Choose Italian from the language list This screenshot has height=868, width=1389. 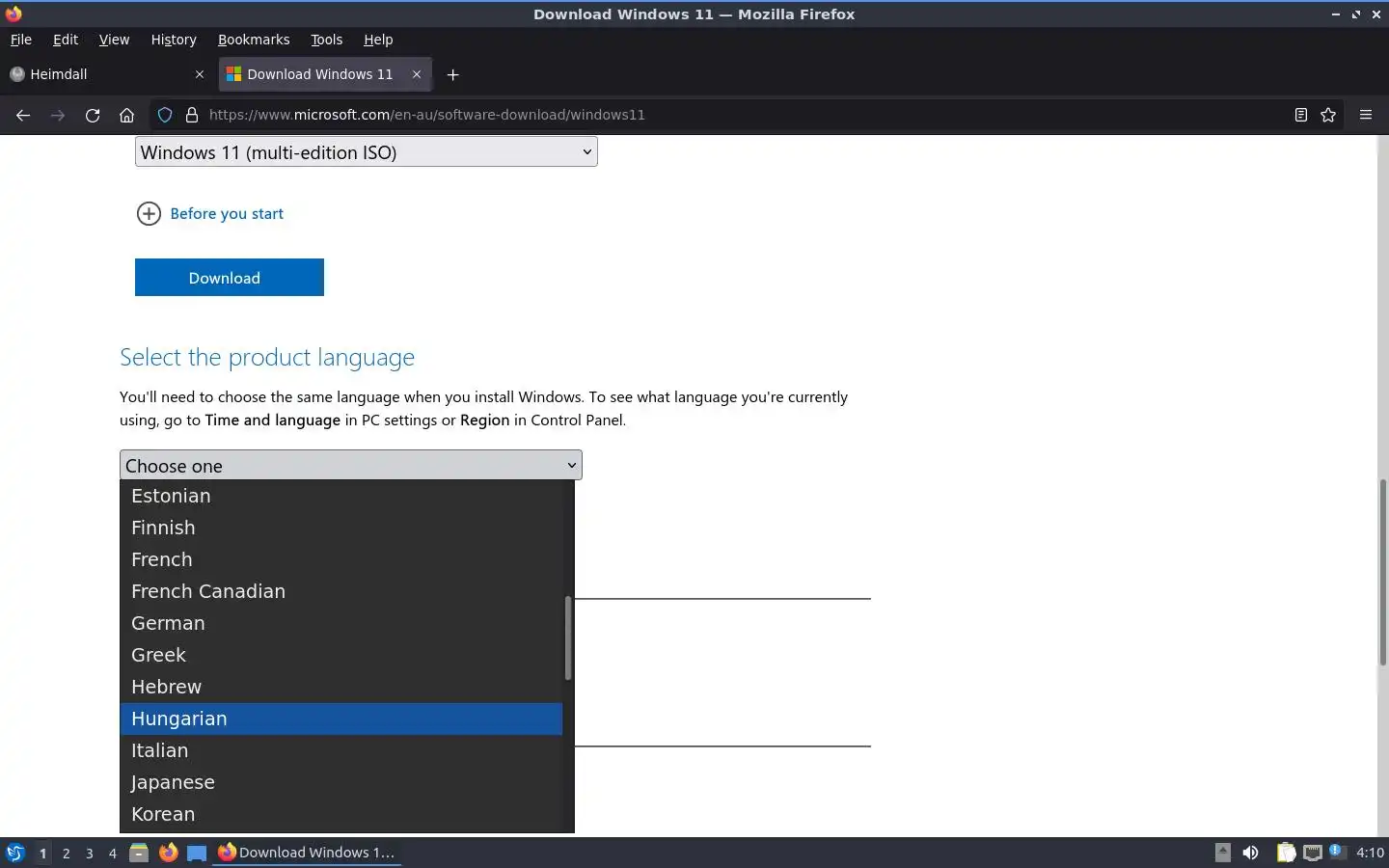pos(341,750)
